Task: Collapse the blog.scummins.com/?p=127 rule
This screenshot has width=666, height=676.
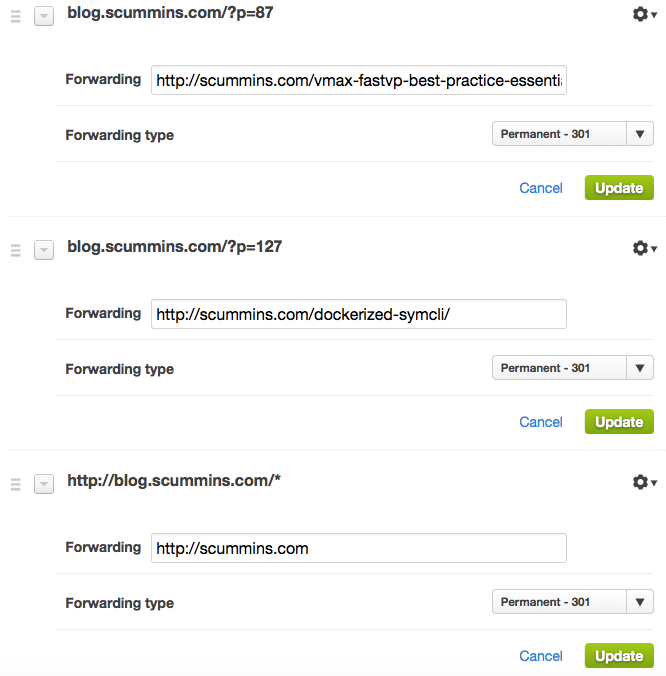Action: pyautogui.click(x=44, y=250)
